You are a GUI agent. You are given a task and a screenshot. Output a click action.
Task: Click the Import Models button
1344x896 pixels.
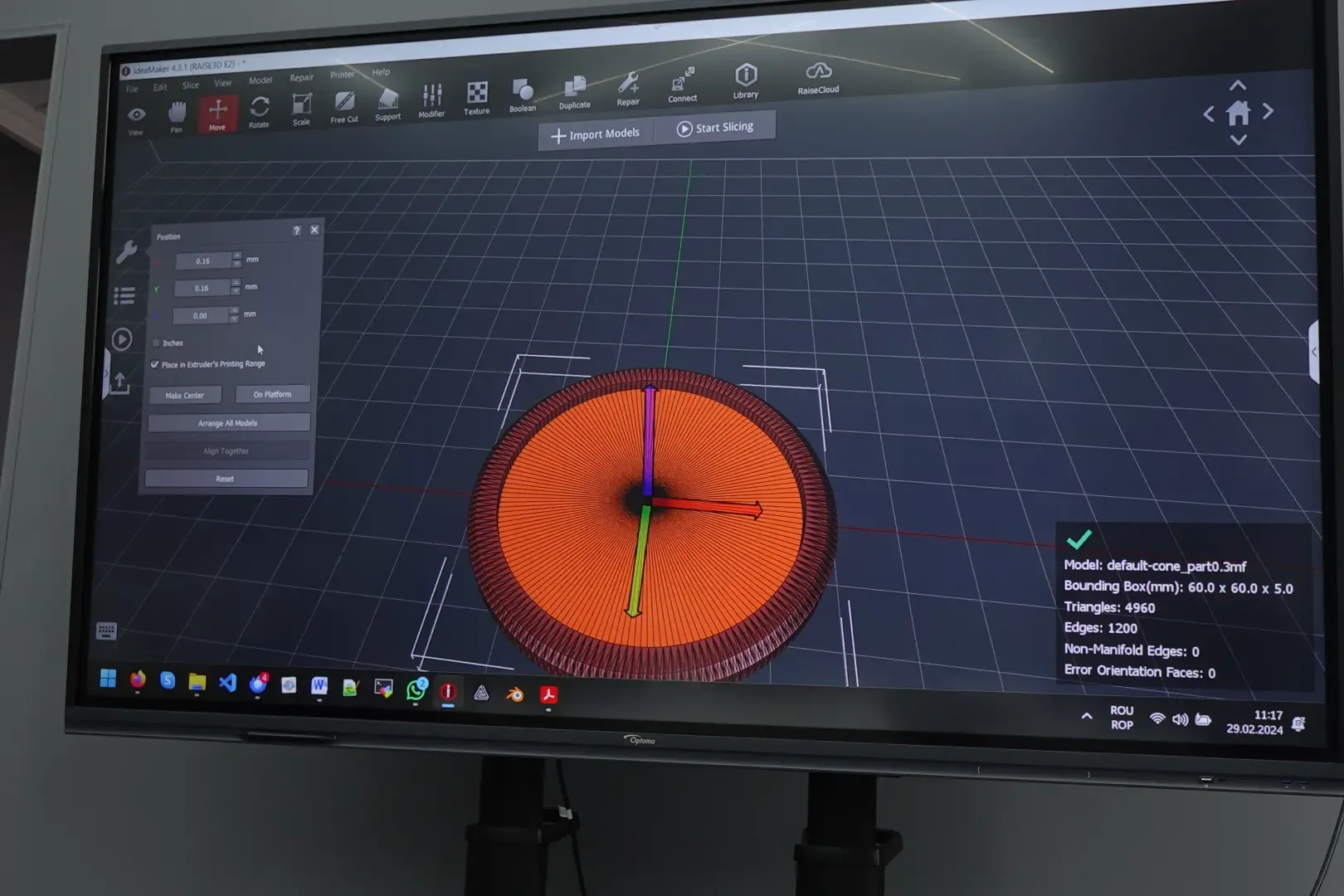(596, 134)
